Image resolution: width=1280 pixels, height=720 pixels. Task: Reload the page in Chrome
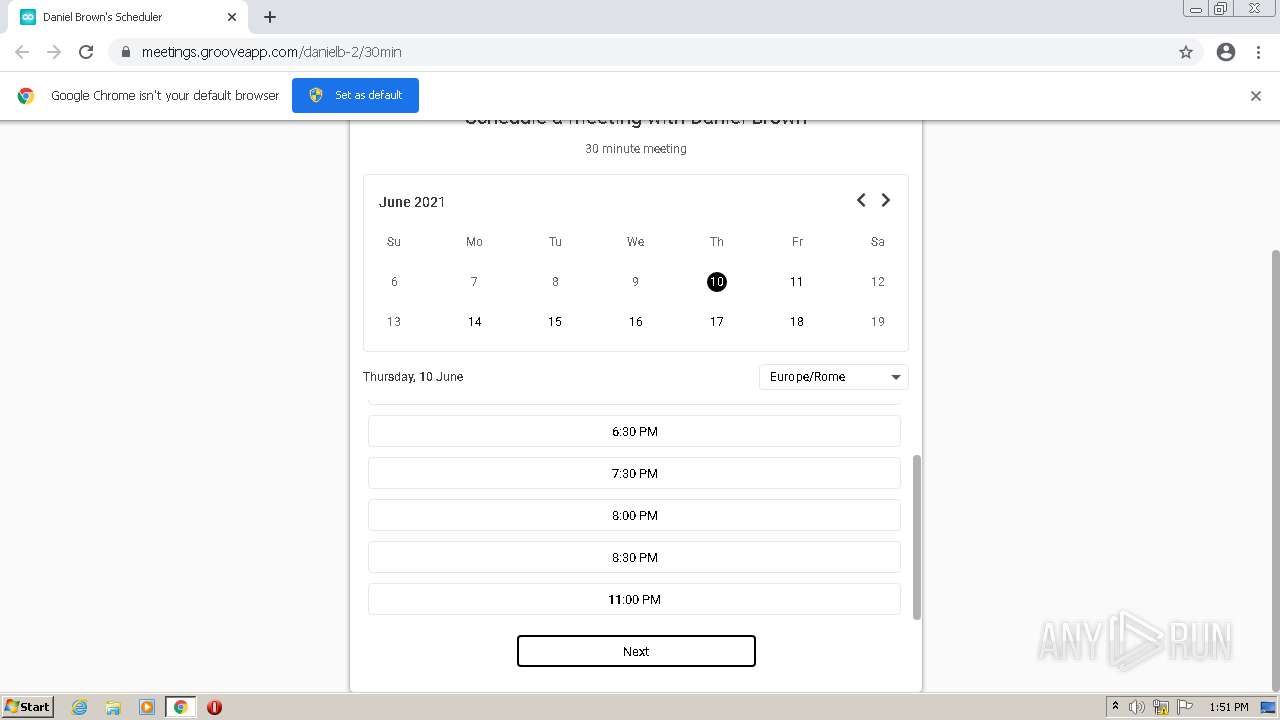[86, 52]
